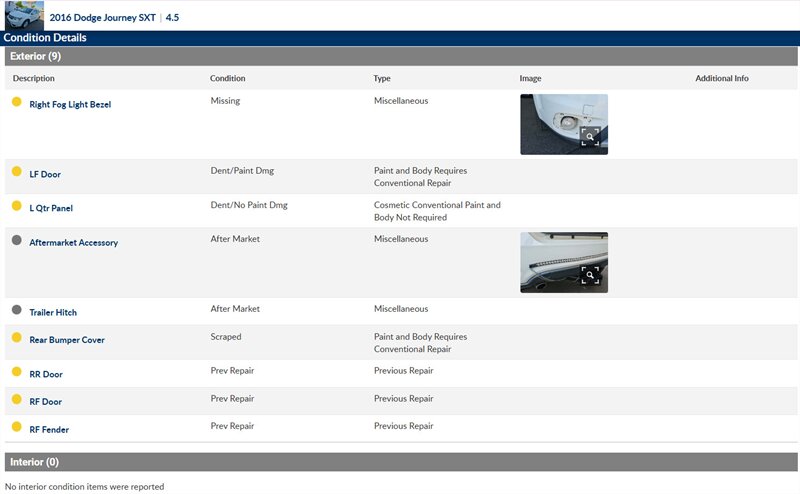The height and width of the screenshot is (494, 800).
Task: Click yellow severity dot beside Right Fog Light Bezel
Action: coord(16,102)
